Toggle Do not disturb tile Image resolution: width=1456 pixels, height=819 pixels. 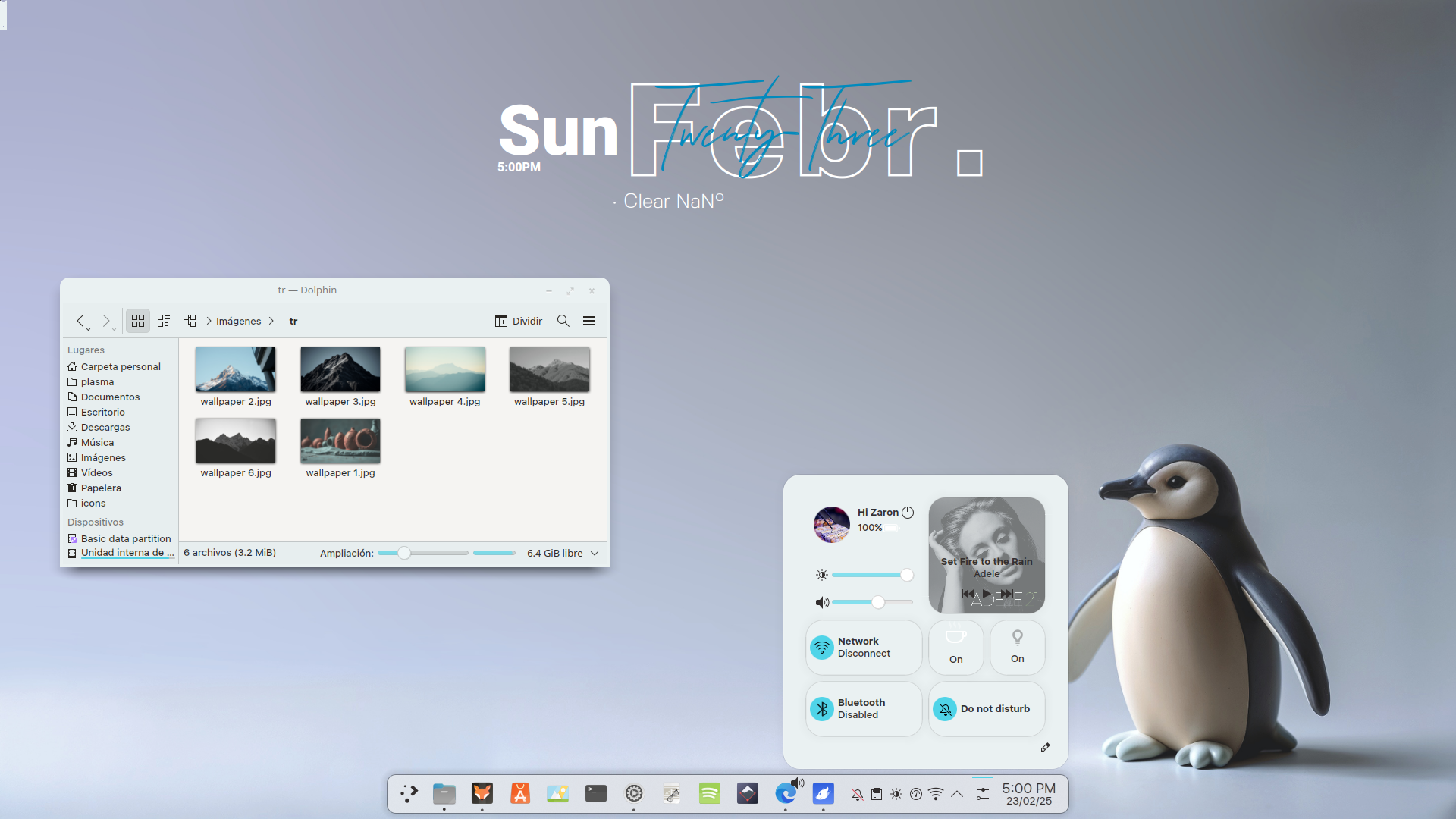click(987, 709)
